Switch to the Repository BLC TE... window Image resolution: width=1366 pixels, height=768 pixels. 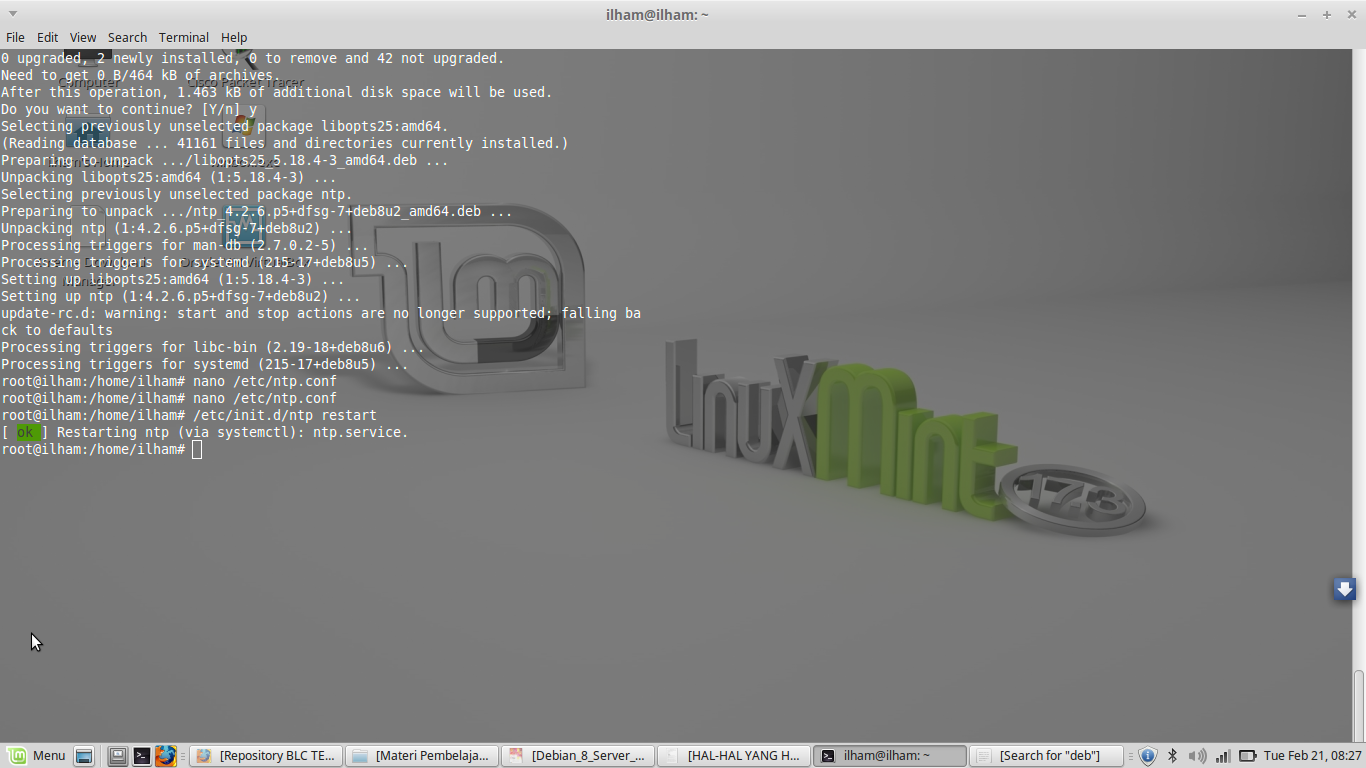pos(265,756)
